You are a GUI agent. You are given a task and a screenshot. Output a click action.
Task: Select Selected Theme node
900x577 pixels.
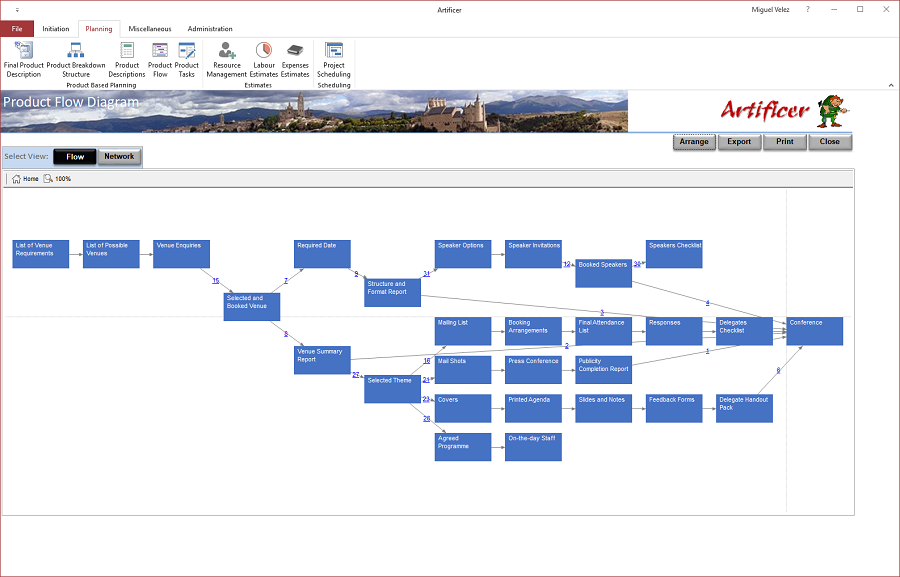pos(393,389)
